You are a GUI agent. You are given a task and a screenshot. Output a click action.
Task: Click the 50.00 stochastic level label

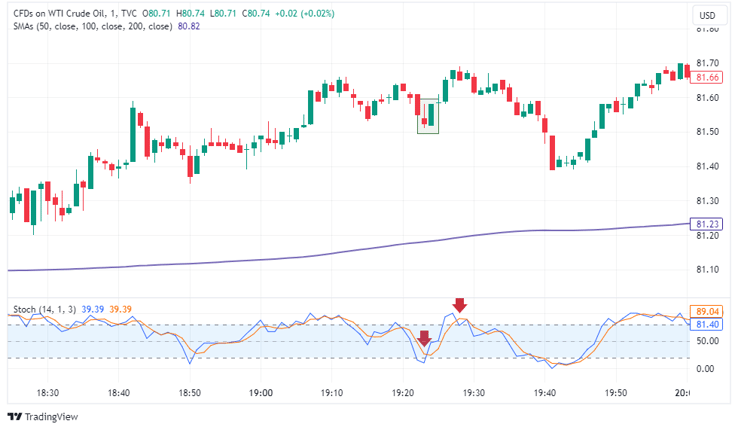tap(707, 341)
